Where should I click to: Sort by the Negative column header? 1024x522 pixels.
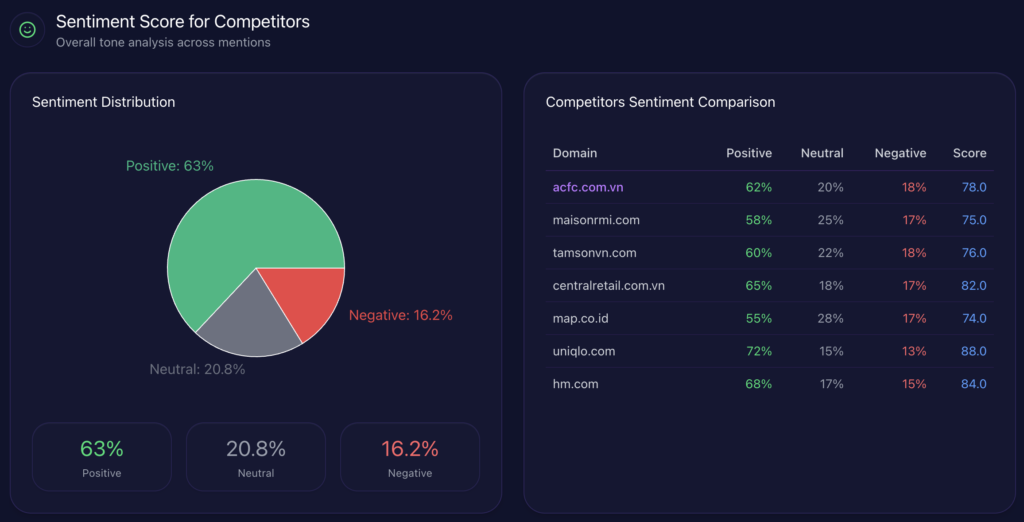[x=900, y=153]
